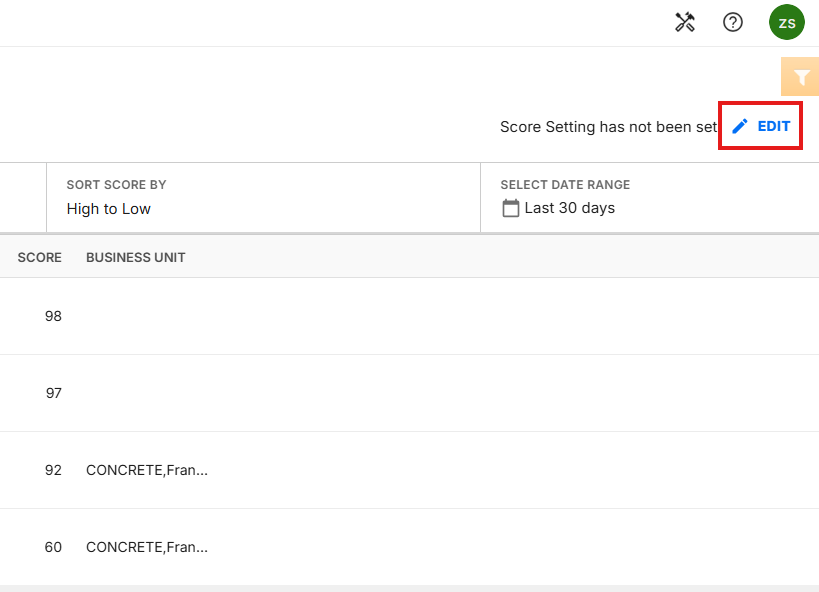Viewport: 819px width, 592px height.
Task: Sort by the SCORE column header
Action: point(39,257)
